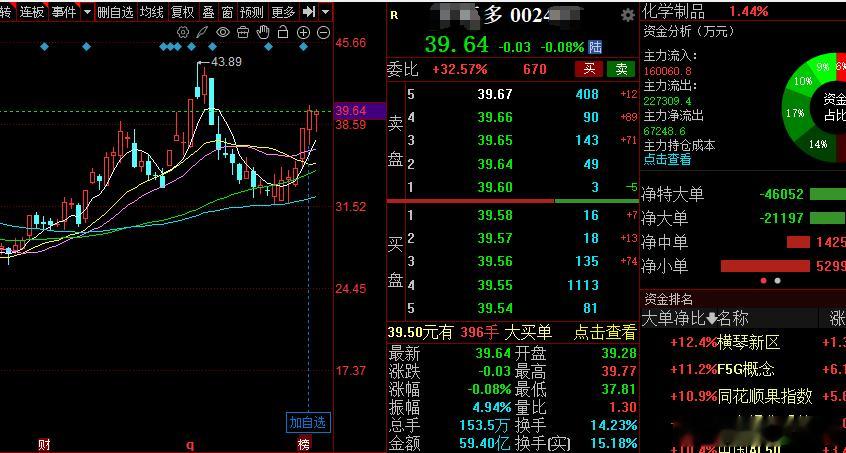Image resolution: width=846 pixels, height=453 pixels.
Task: Click the 主力流入 160060.8 value
Action: (667, 71)
